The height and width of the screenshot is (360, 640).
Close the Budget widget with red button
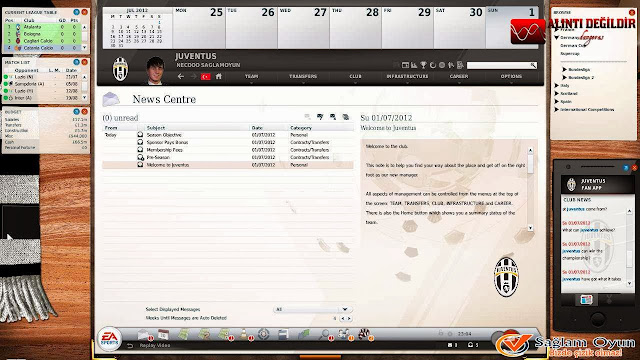coord(84,111)
